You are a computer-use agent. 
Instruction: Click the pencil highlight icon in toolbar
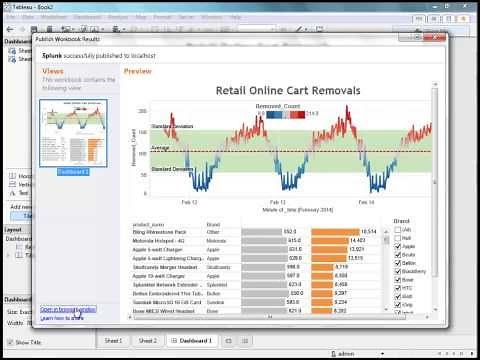click(299, 29)
